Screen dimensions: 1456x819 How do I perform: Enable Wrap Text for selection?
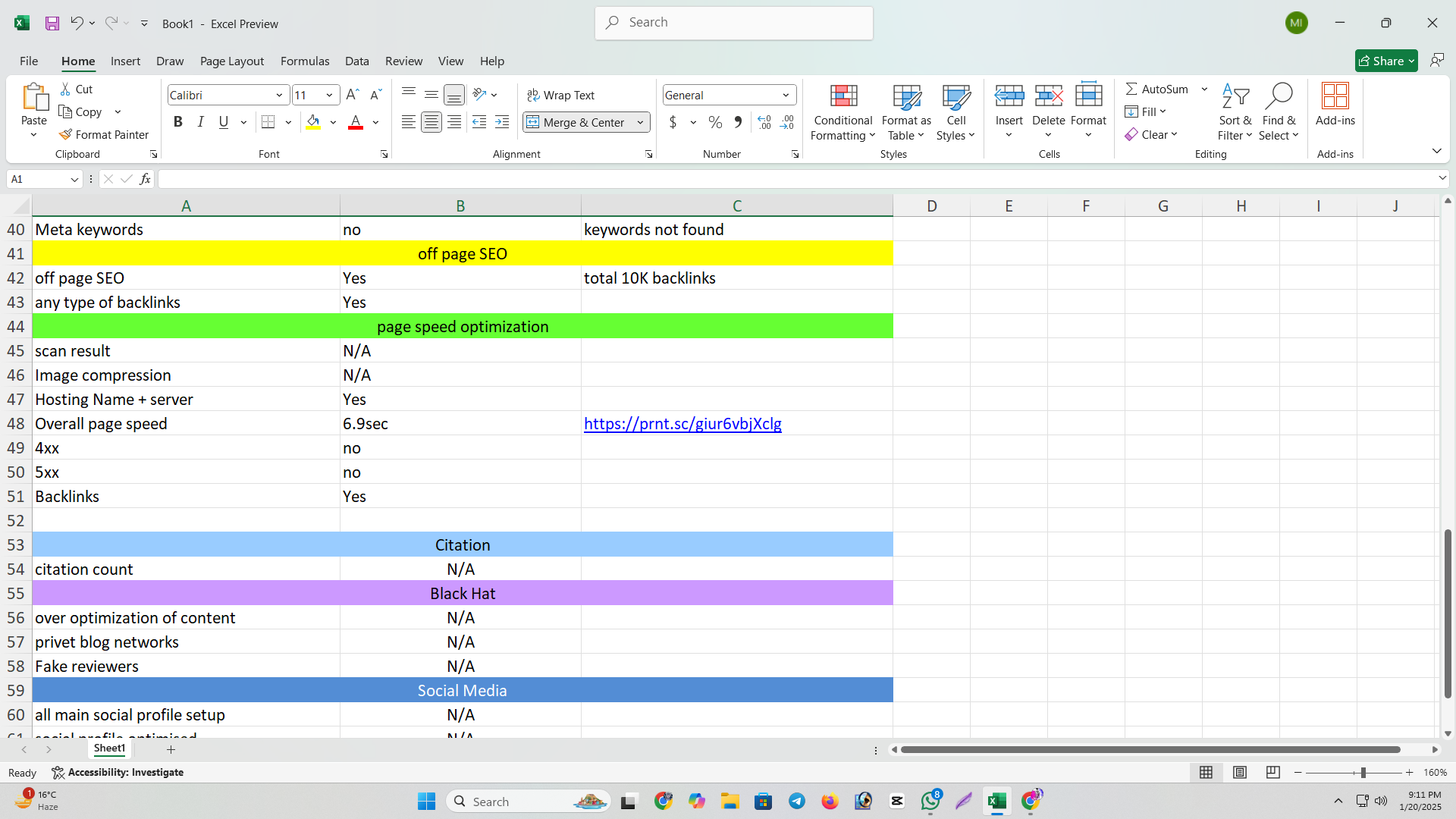561,95
